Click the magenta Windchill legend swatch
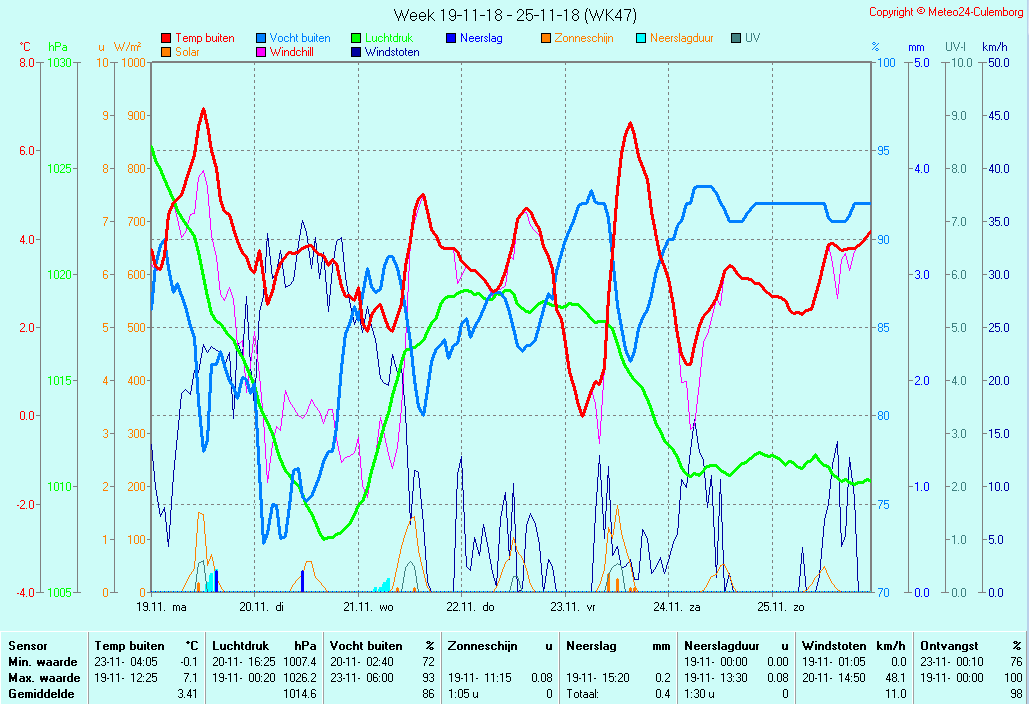1029x704 pixels. tap(261, 52)
